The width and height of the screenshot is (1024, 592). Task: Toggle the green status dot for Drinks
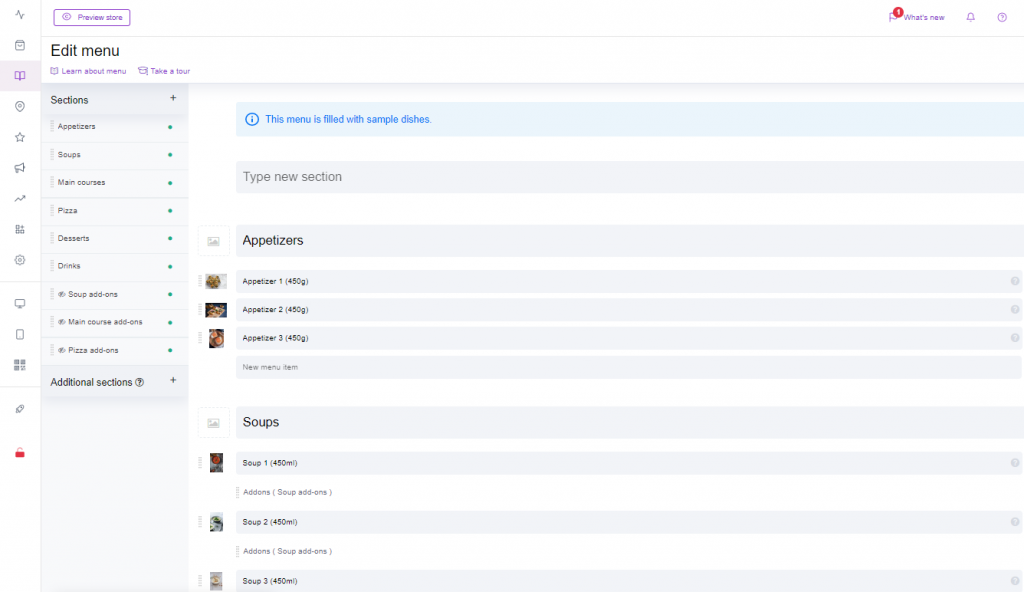pyautogui.click(x=170, y=267)
